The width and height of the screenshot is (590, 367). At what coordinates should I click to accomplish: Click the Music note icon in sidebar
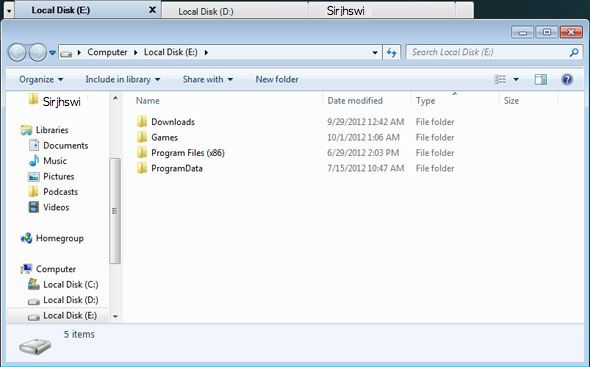[x=34, y=161]
